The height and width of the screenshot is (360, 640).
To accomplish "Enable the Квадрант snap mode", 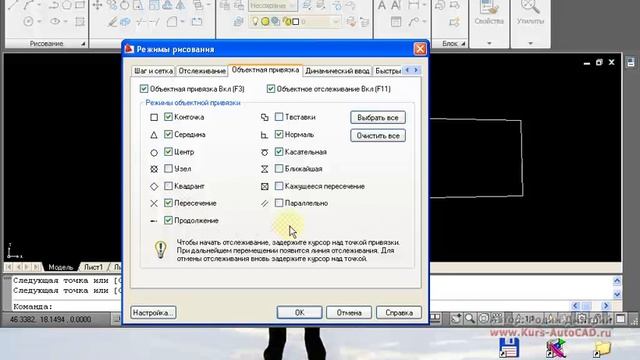I will (168, 186).
